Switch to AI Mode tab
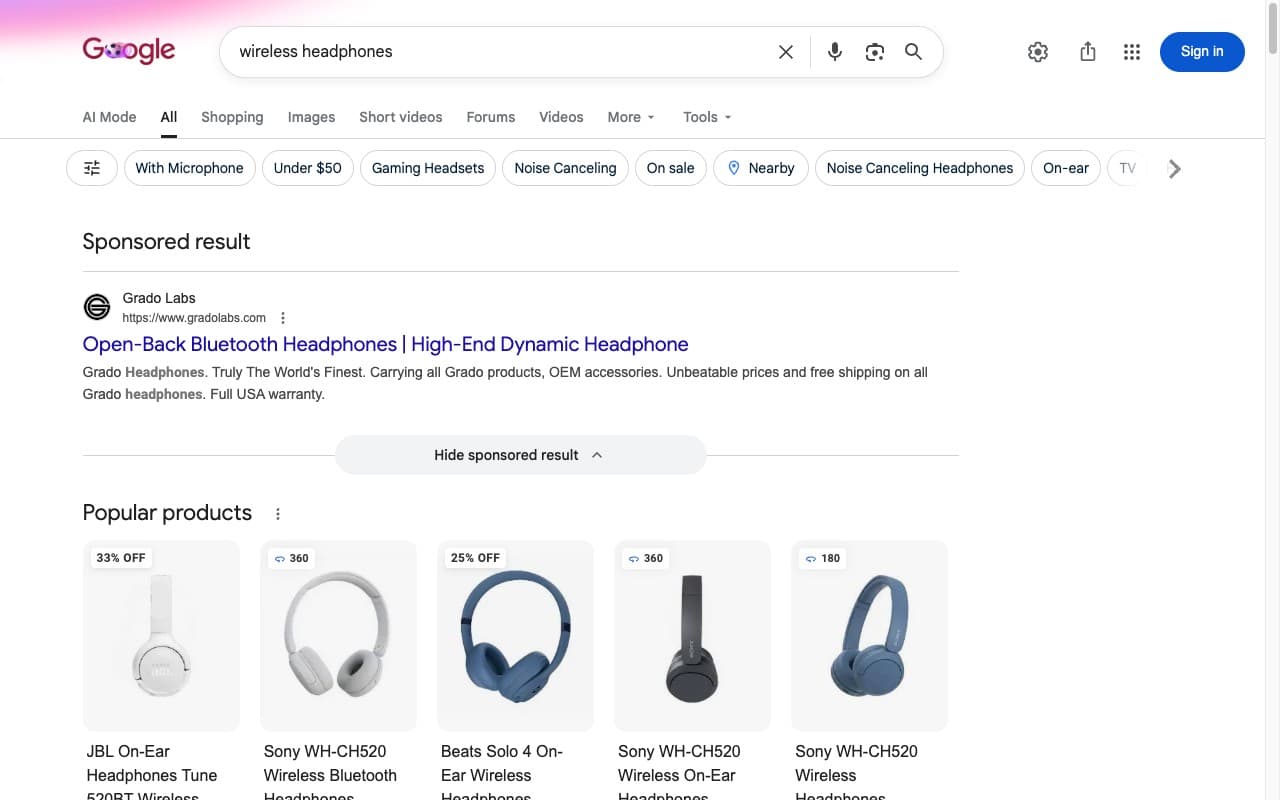Image resolution: width=1280 pixels, height=800 pixels. [x=109, y=117]
